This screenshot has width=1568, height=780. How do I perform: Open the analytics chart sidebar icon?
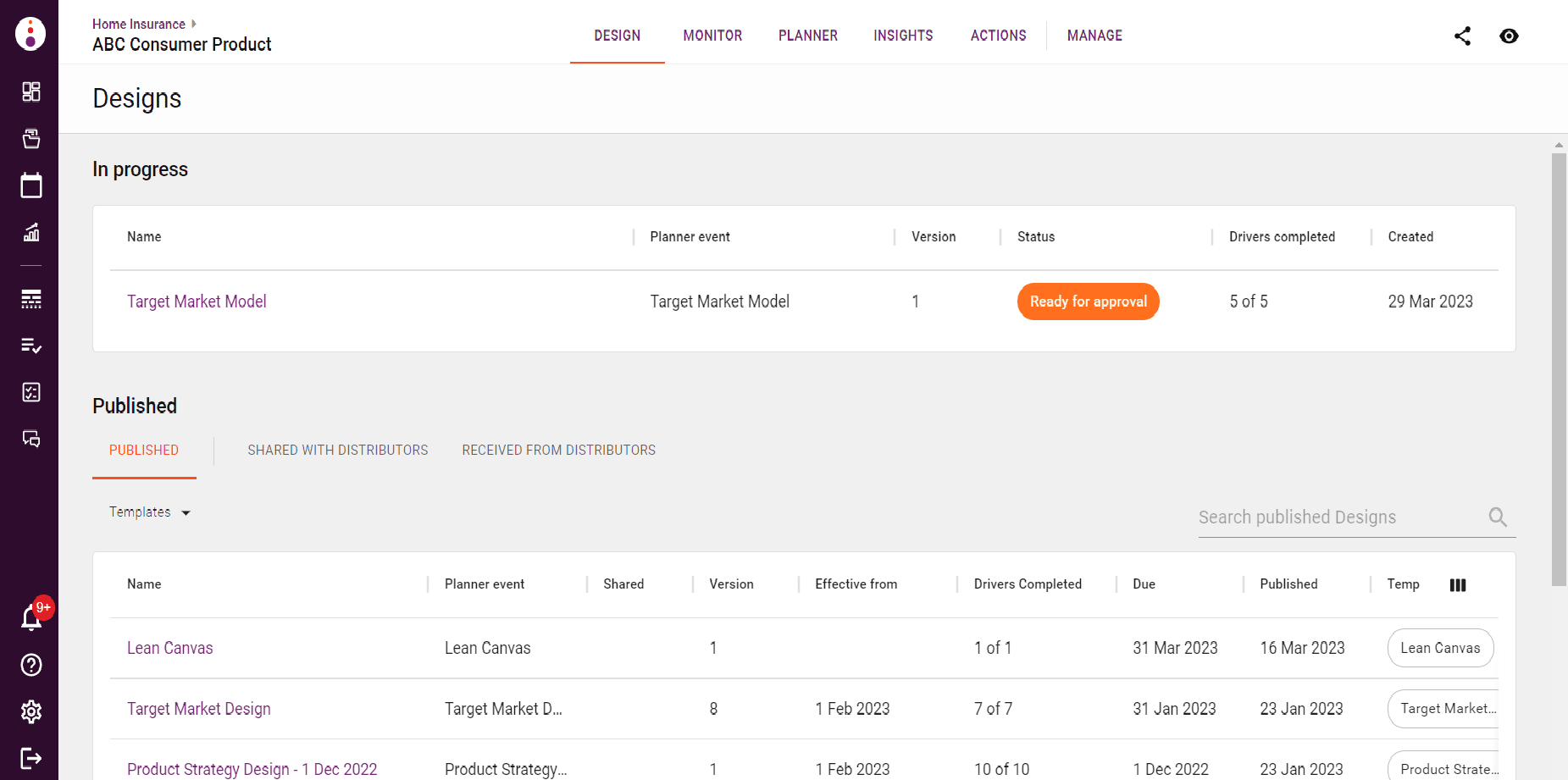click(x=31, y=232)
